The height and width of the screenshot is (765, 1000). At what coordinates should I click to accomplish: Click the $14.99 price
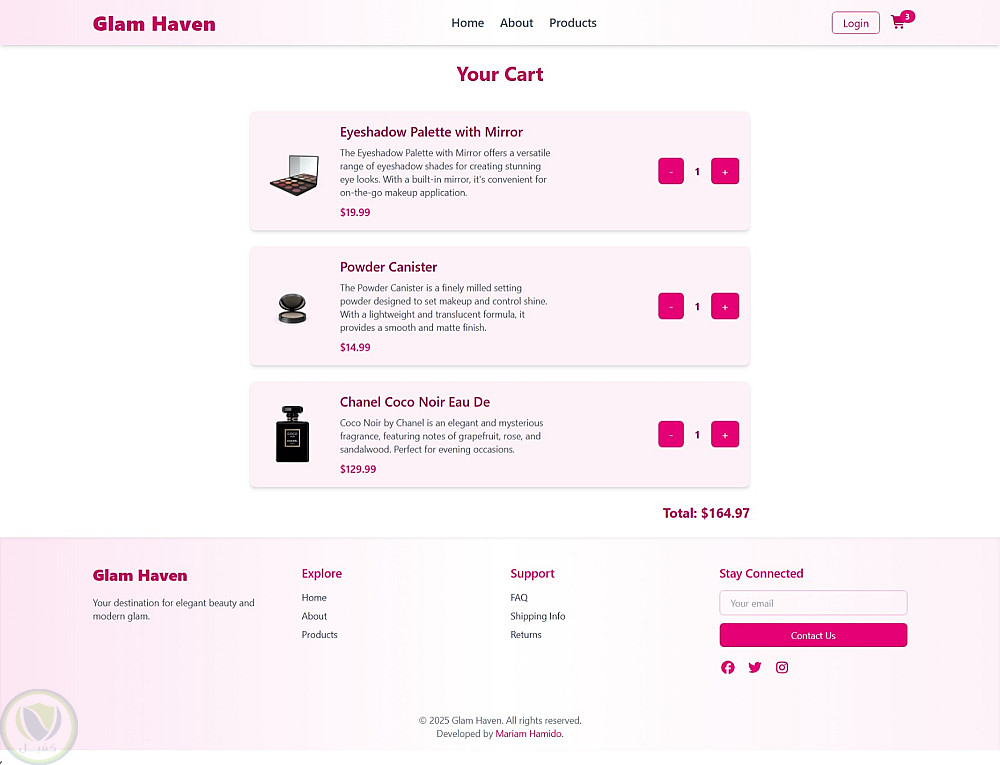(x=355, y=347)
